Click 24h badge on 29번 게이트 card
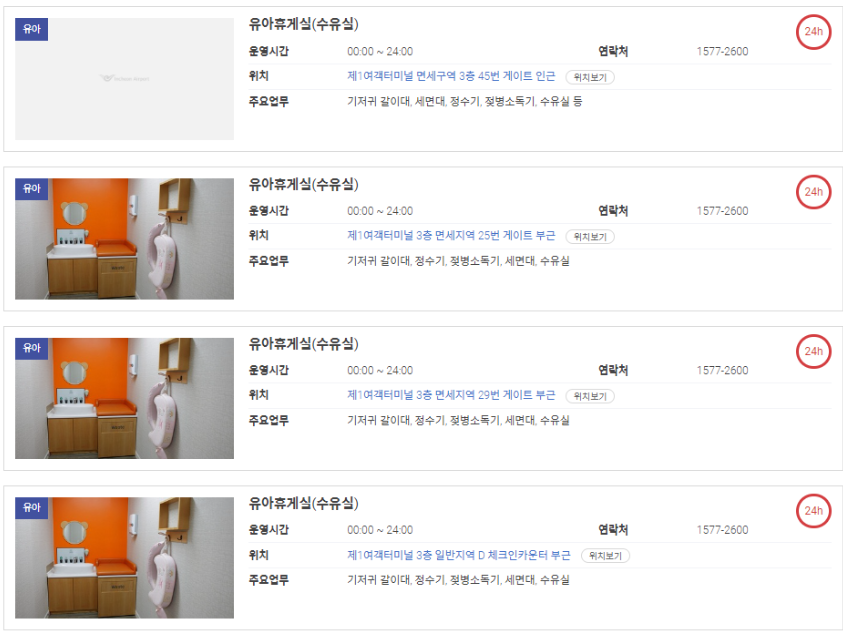Viewport: 843px width, 633px height. pos(813,351)
